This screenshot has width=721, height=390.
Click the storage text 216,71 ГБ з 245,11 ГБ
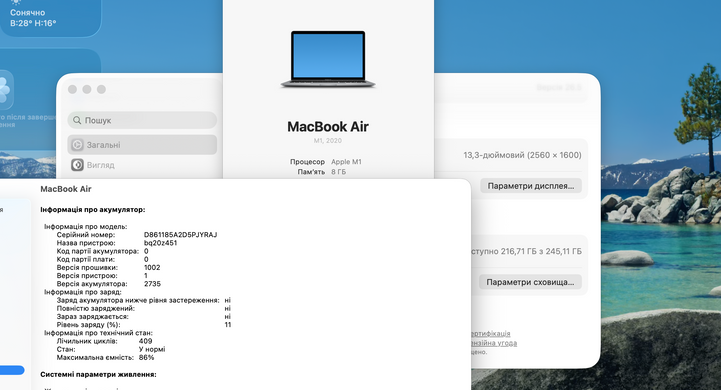[x=541, y=251]
